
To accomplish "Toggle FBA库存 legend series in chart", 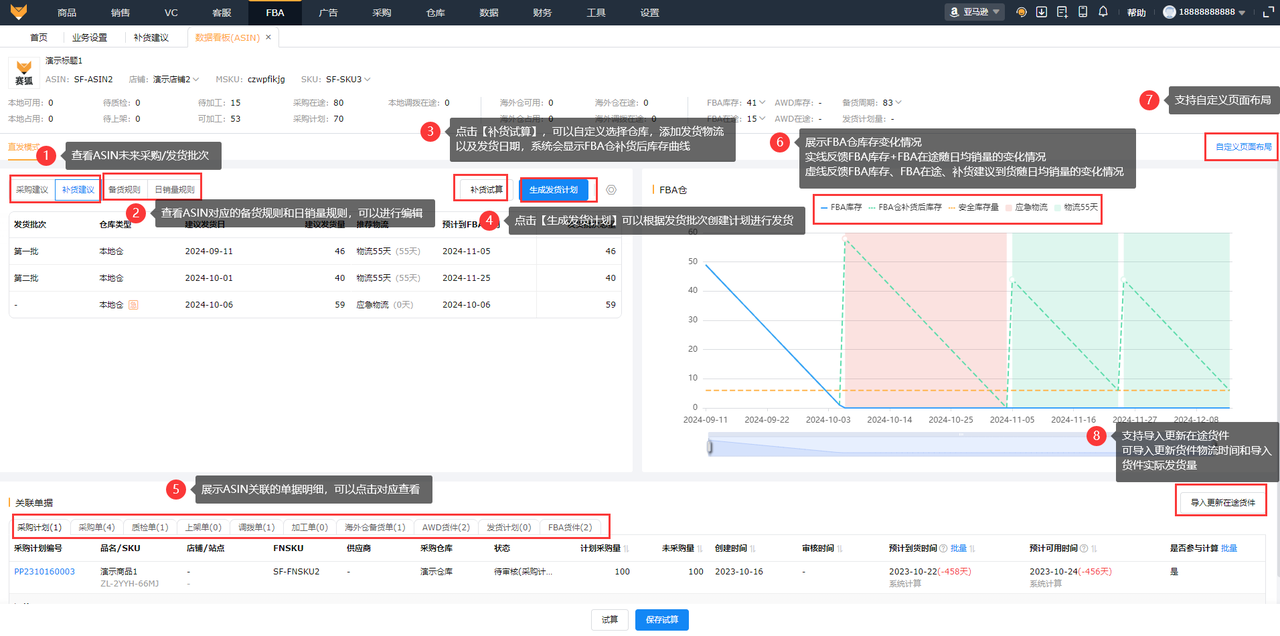I will pos(842,207).
